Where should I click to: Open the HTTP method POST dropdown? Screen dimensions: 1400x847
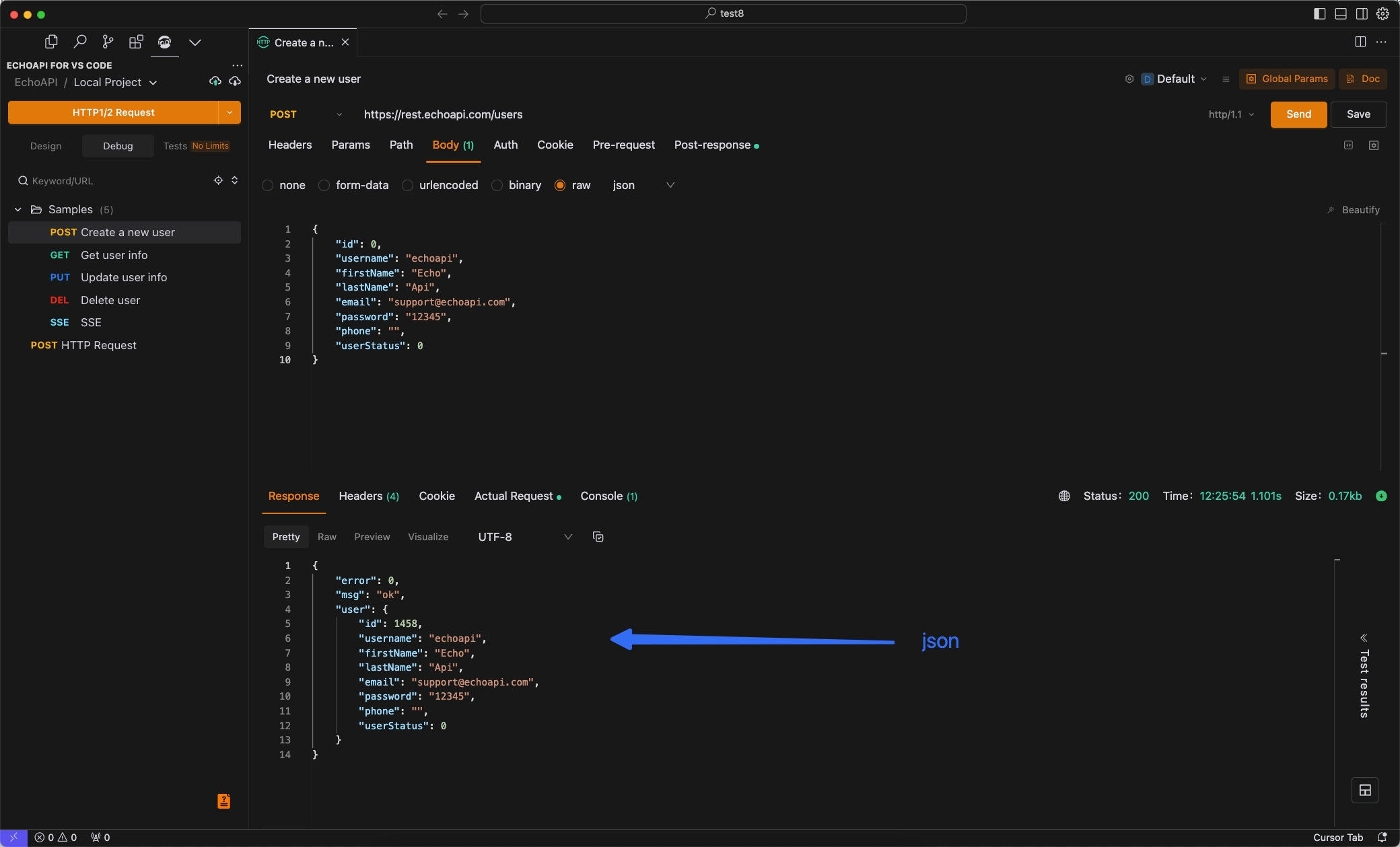coord(305,114)
